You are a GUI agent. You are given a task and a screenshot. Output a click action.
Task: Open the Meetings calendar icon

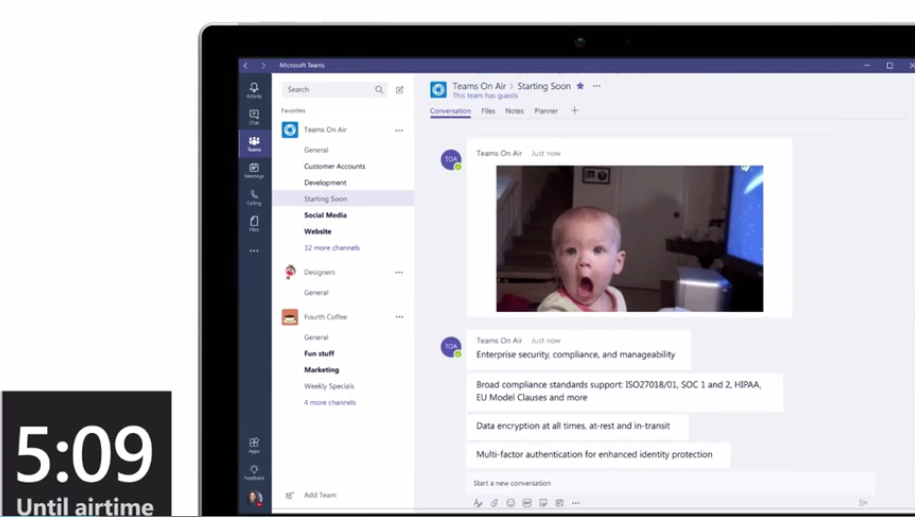point(254,169)
